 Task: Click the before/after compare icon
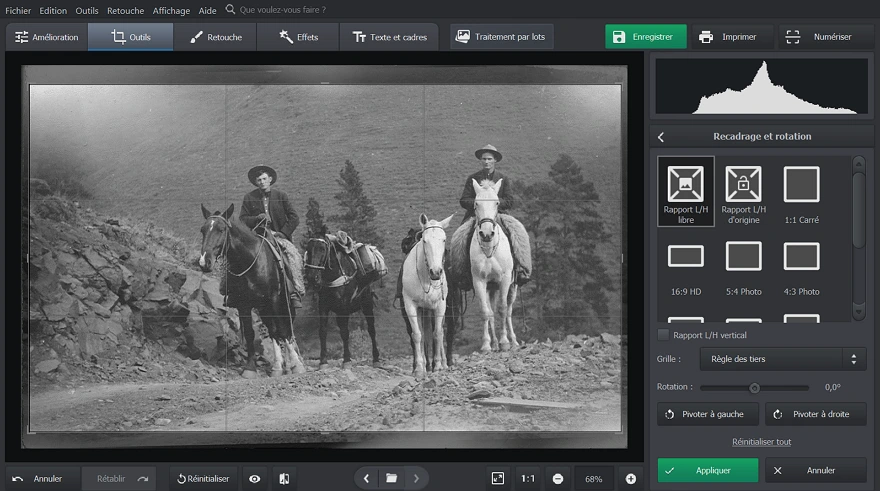[x=285, y=479]
